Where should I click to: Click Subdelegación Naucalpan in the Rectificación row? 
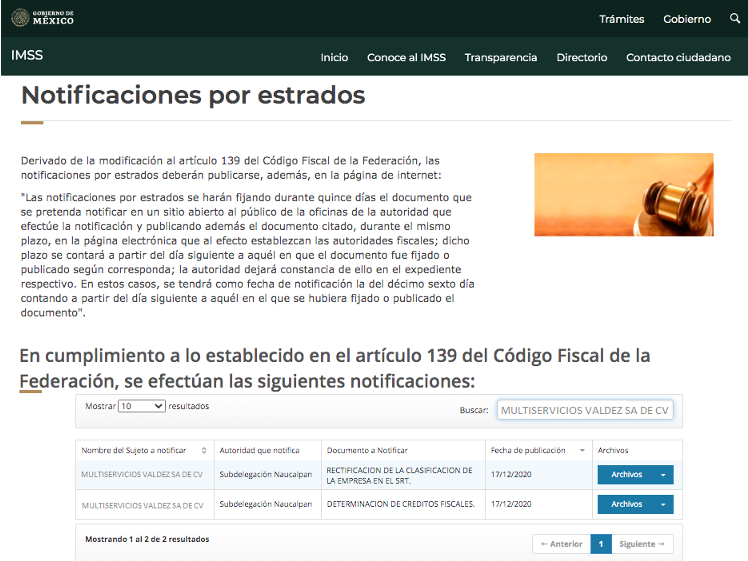[266, 475]
